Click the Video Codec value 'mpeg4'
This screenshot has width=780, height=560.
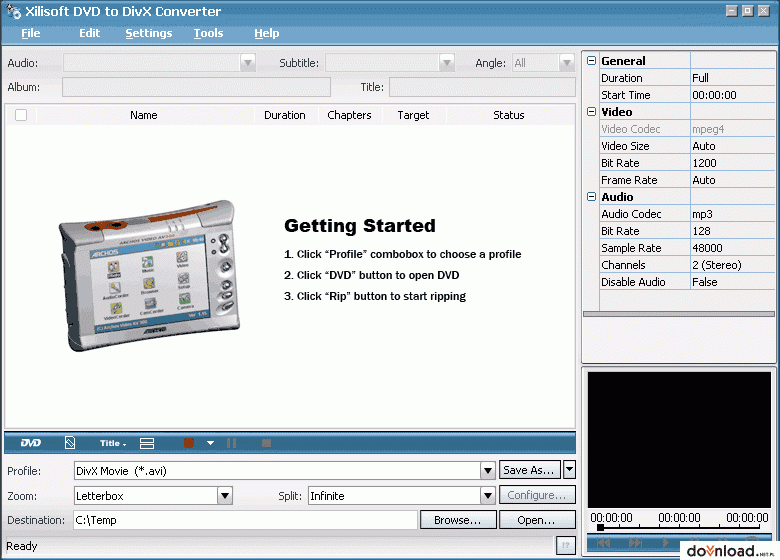(732, 129)
